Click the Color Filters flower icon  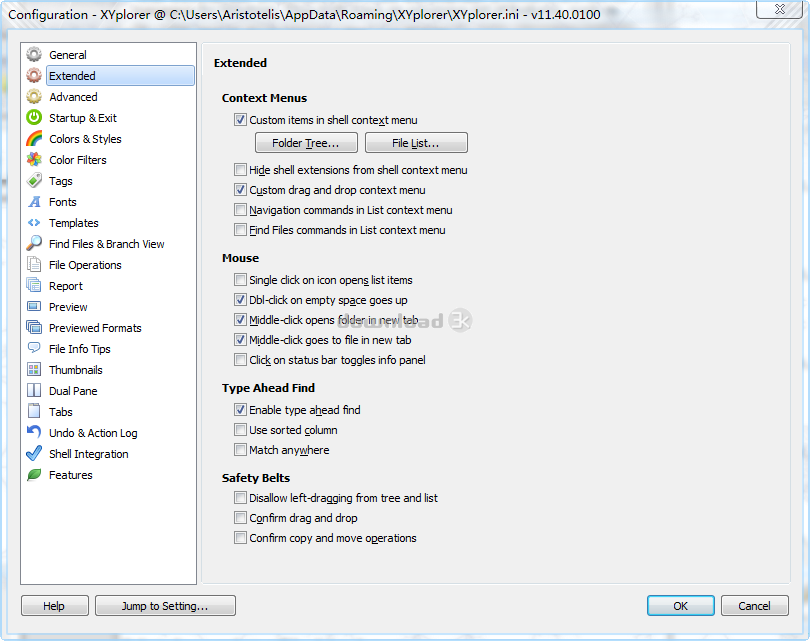[x=34, y=160]
